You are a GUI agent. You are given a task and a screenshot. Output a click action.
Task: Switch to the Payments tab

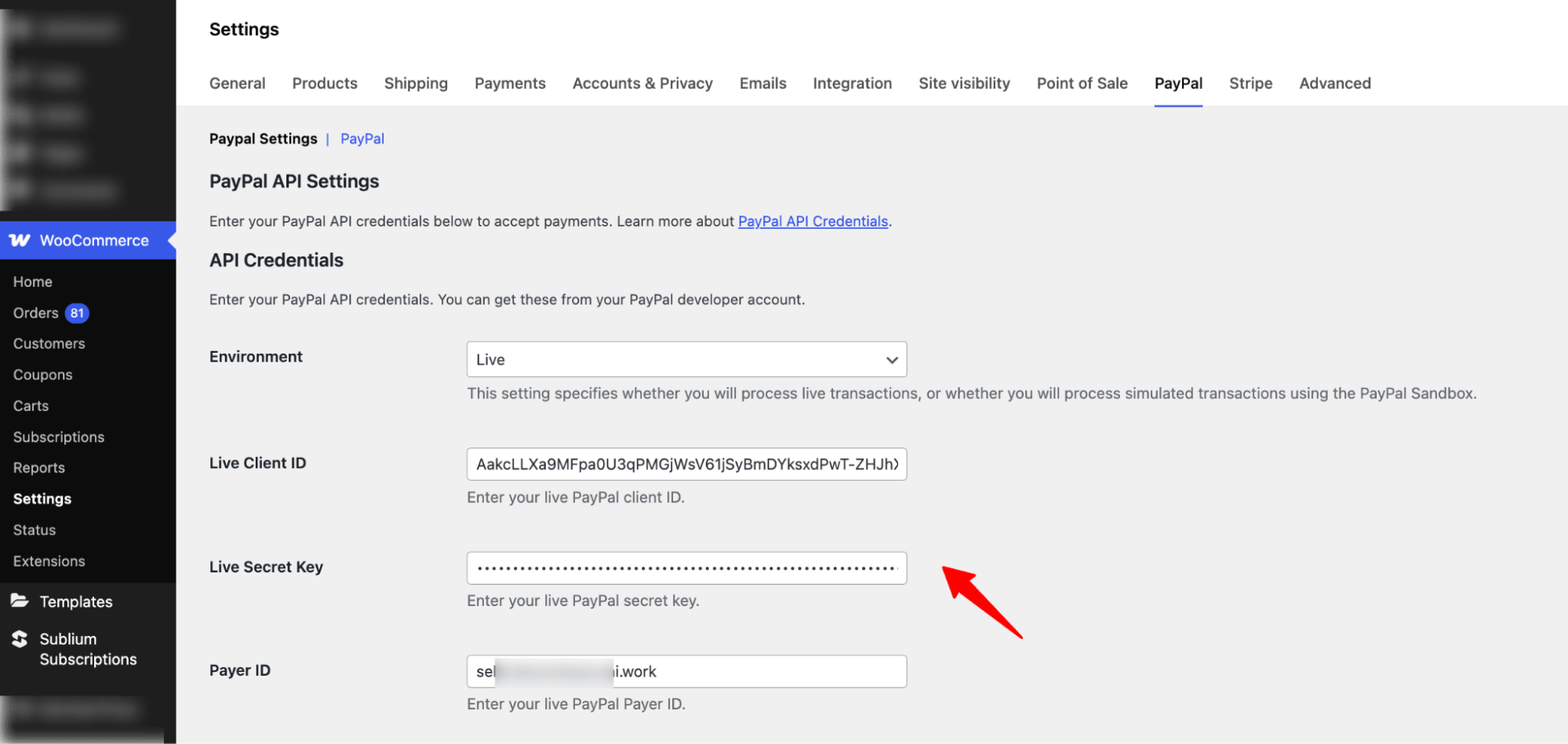click(x=510, y=83)
